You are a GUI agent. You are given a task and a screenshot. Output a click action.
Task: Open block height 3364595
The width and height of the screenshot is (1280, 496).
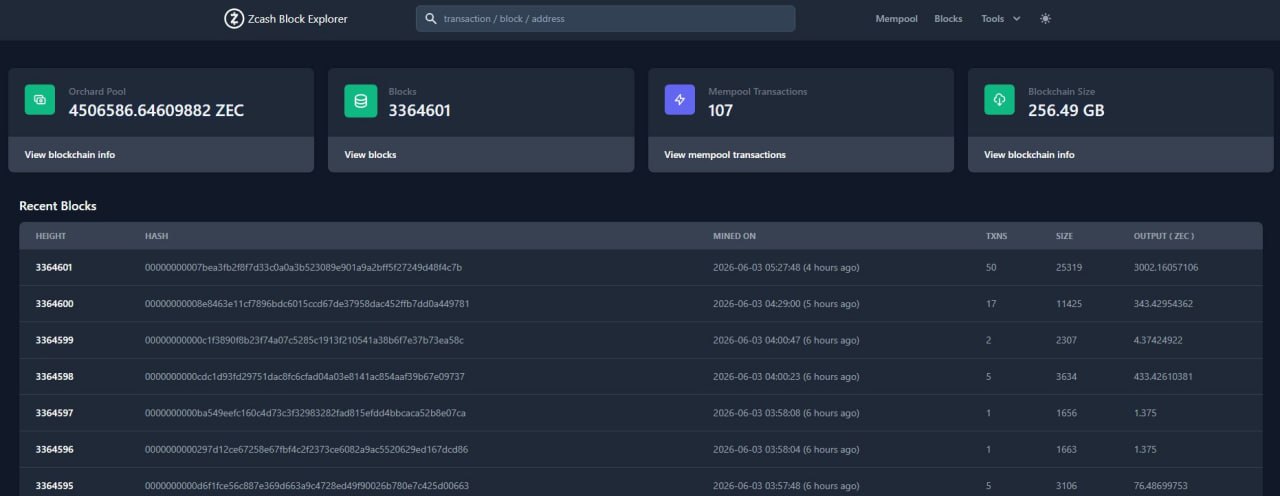[54, 486]
